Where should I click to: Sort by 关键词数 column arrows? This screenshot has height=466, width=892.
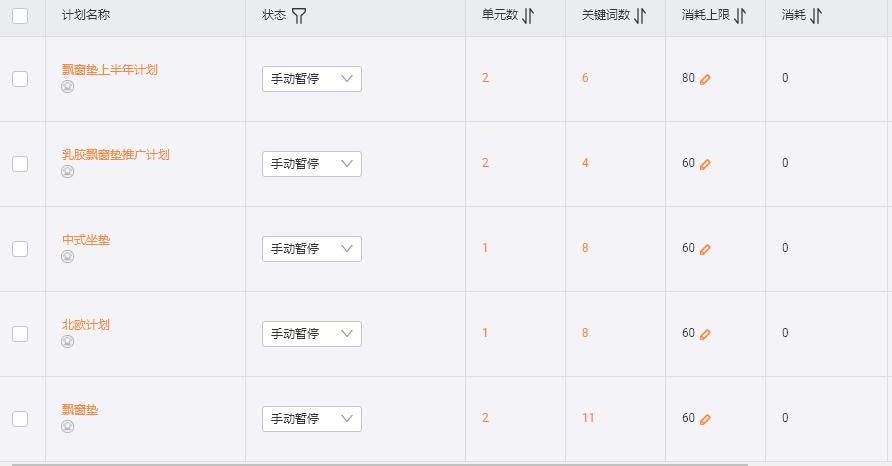click(641, 16)
